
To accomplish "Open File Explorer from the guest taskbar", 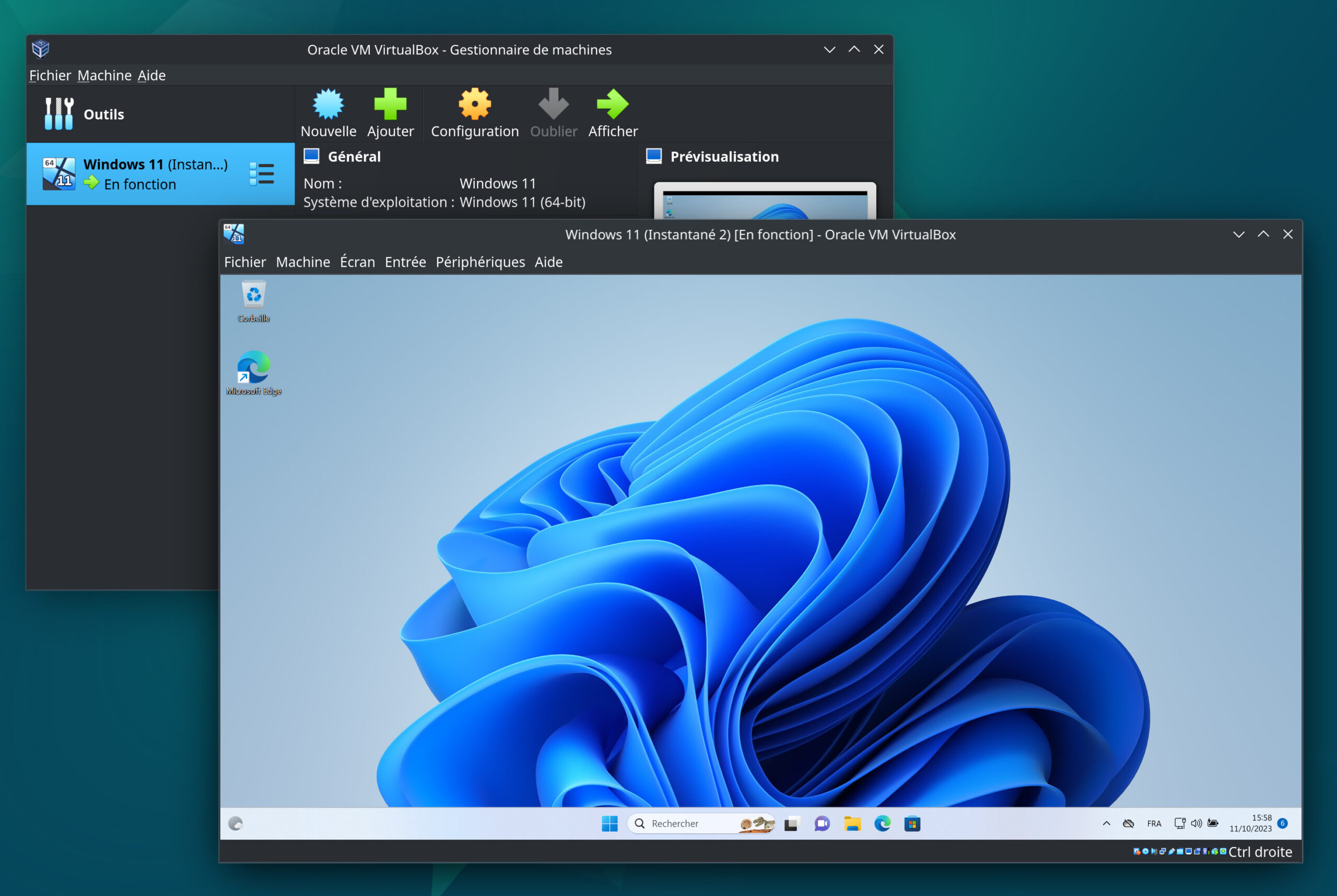I will (852, 824).
